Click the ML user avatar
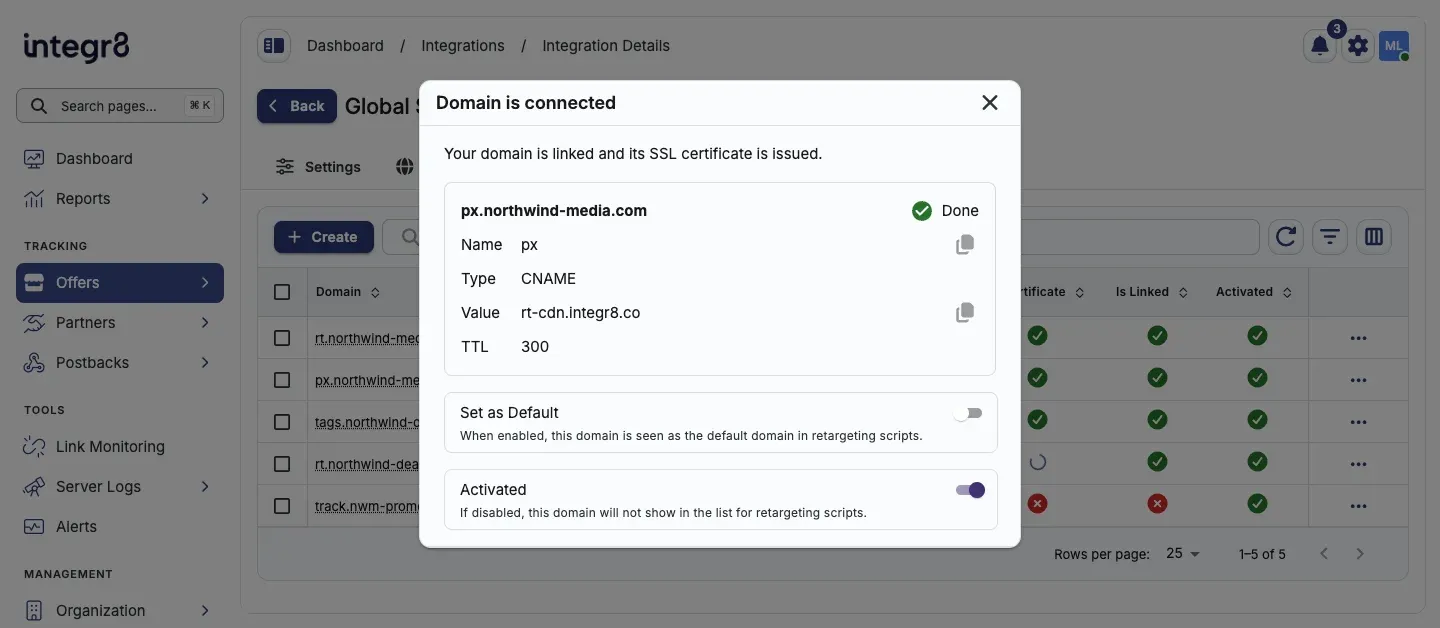The image size is (1440, 628). point(1394,46)
